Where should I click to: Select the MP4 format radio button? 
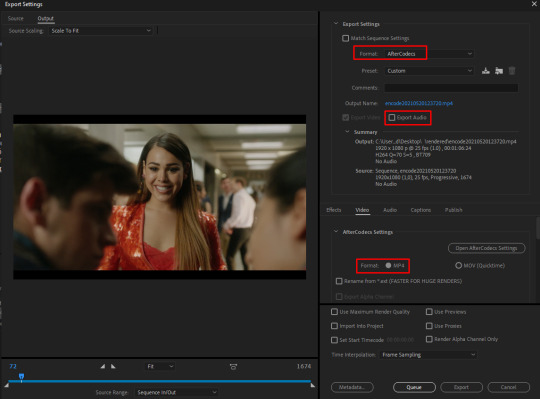(x=388, y=265)
